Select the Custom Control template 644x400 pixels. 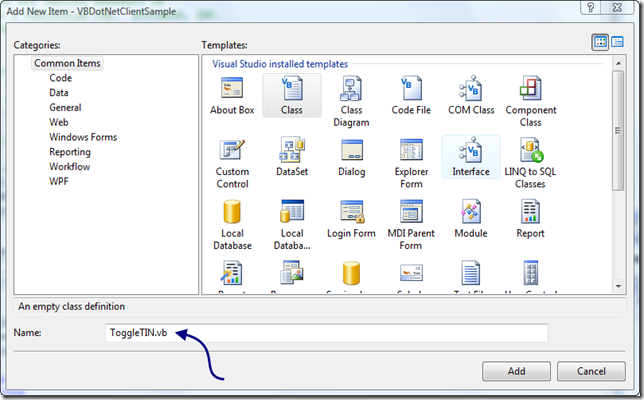(232, 163)
